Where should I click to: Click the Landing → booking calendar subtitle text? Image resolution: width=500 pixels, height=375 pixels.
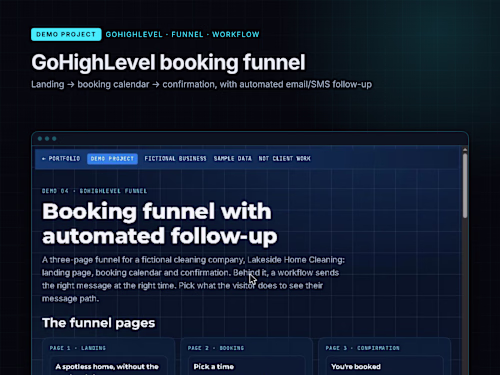tap(201, 84)
